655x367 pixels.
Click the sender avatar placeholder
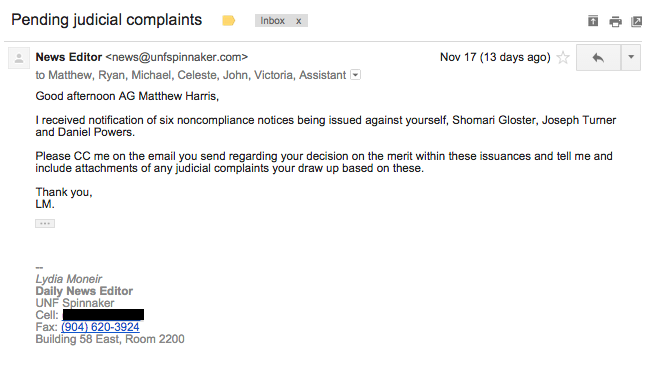[19, 58]
